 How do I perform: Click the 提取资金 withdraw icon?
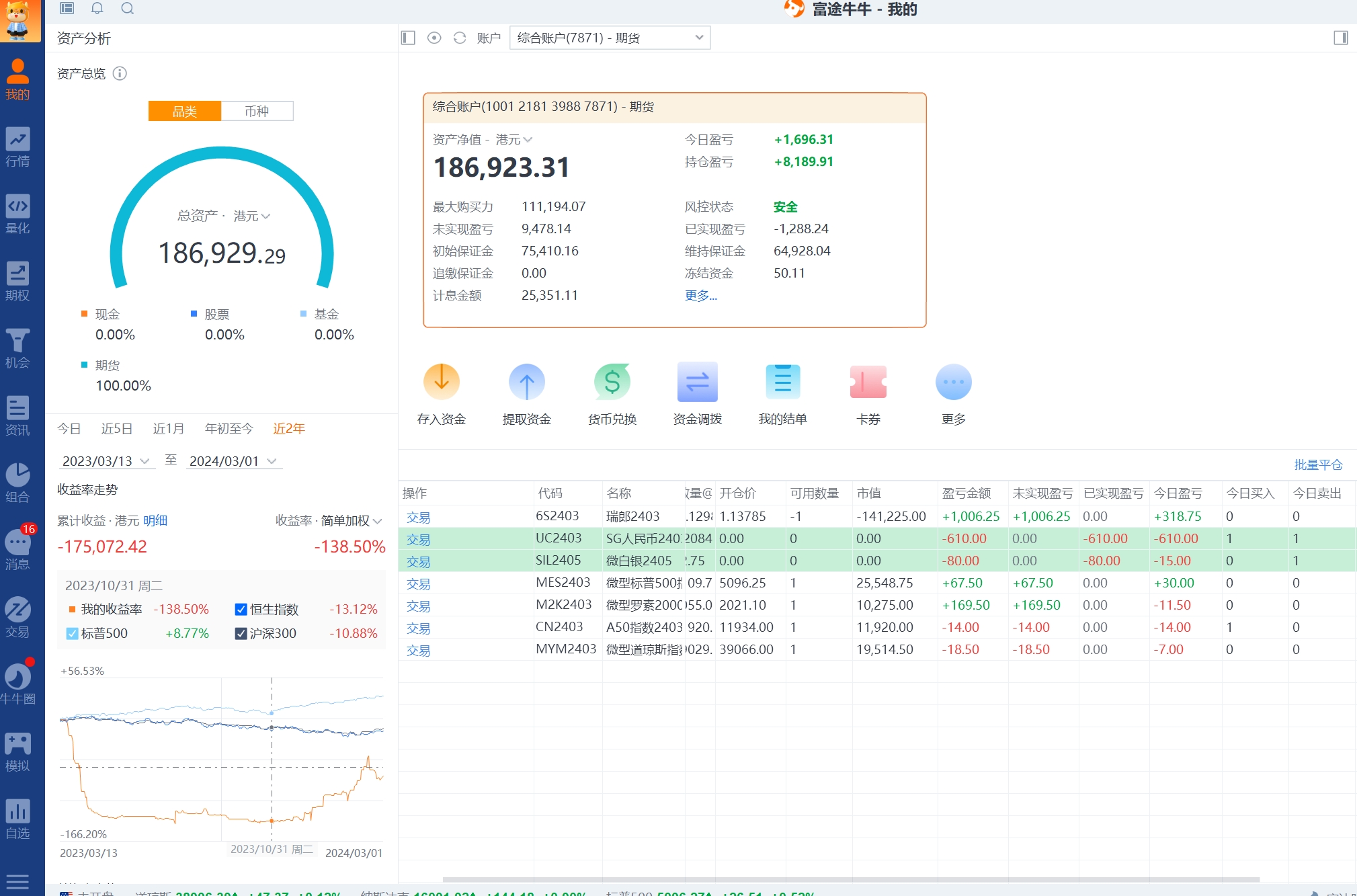(527, 382)
